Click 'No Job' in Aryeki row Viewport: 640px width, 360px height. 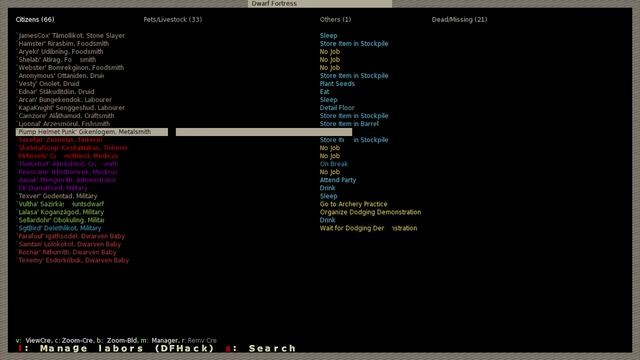[330, 52]
